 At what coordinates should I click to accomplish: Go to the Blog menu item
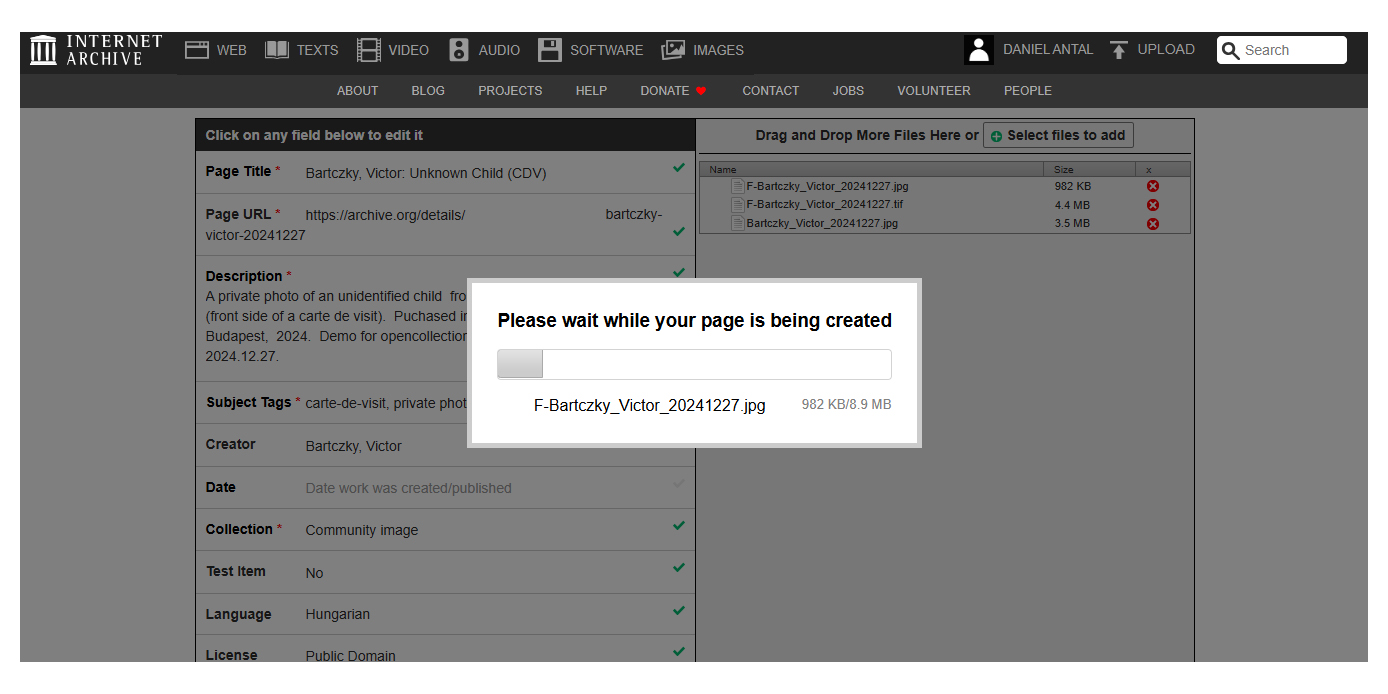[428, 91]
